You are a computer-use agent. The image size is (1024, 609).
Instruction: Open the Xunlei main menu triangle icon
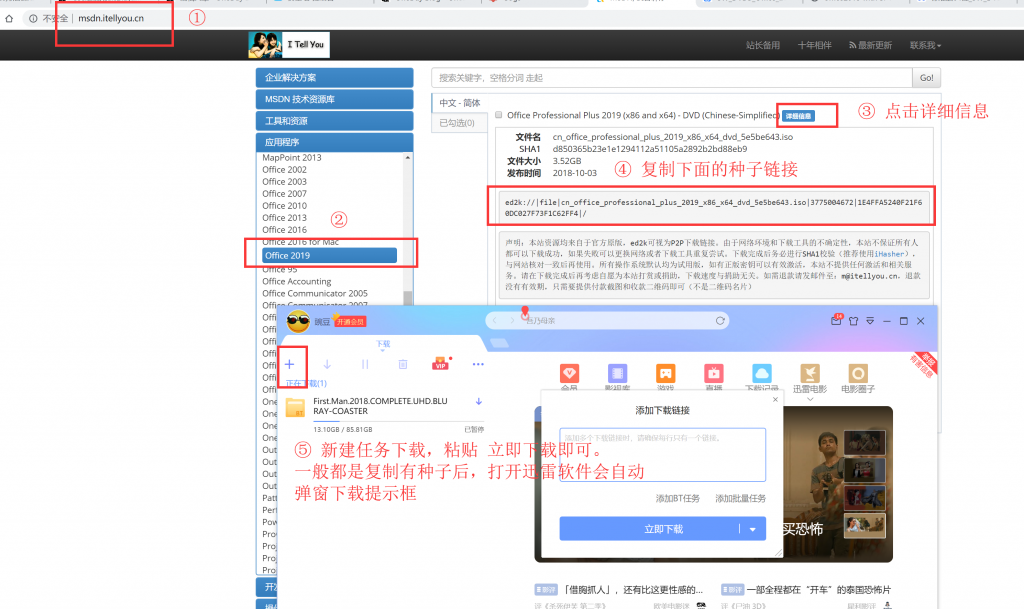870,321
